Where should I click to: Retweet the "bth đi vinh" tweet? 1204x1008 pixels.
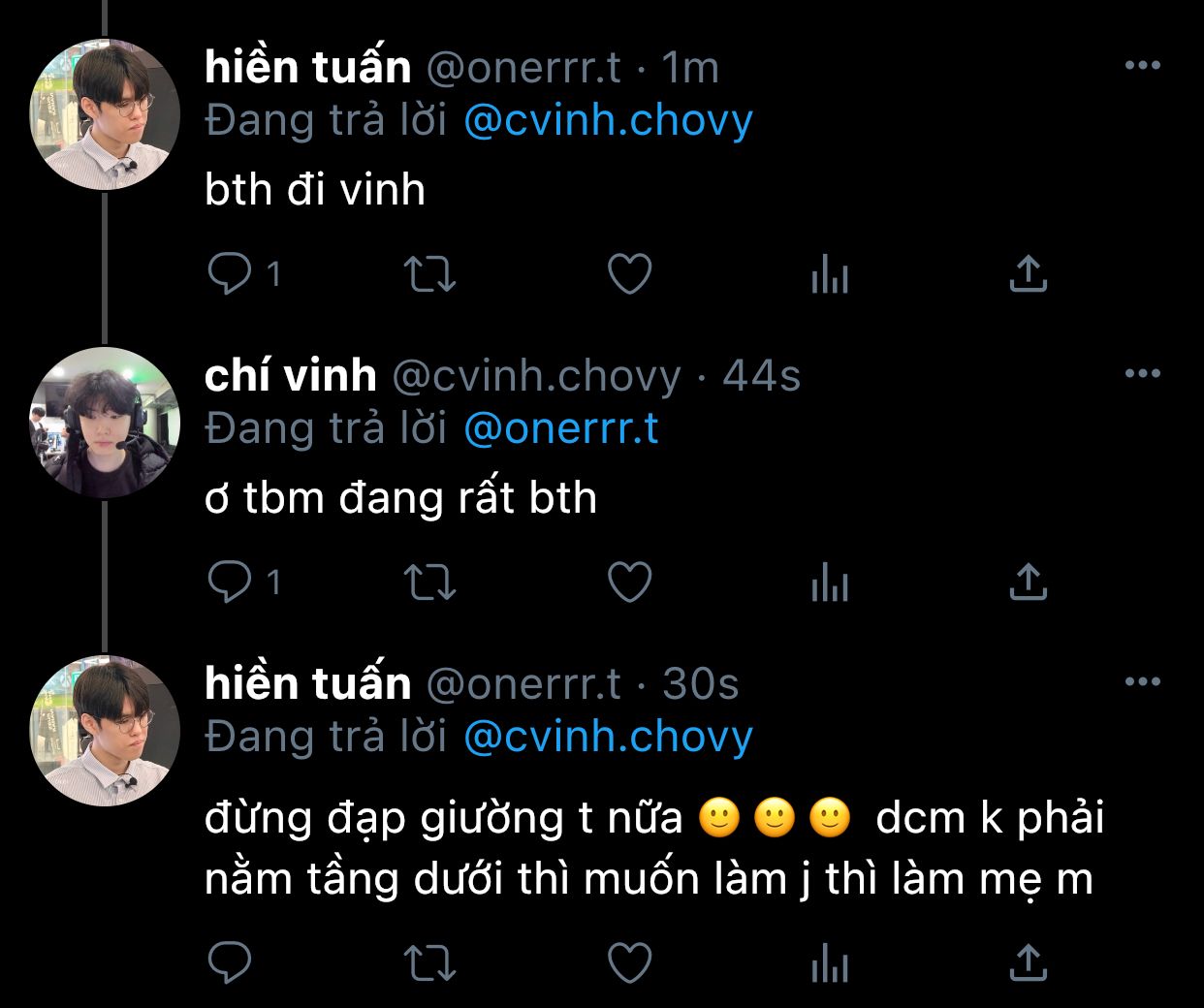point(428,274)
